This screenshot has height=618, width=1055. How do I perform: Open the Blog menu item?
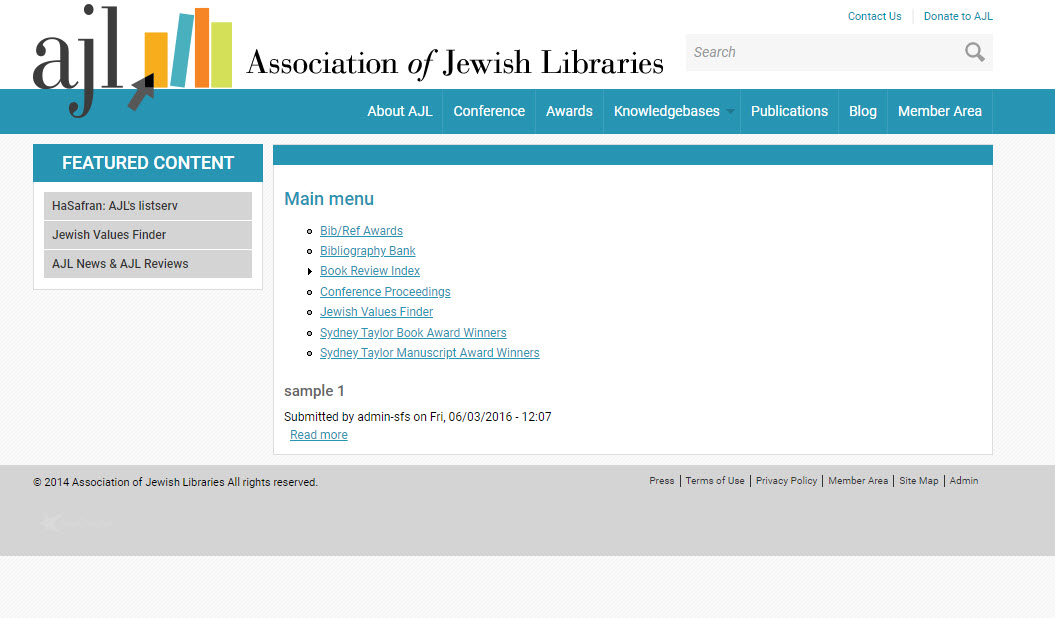[863, 111]
